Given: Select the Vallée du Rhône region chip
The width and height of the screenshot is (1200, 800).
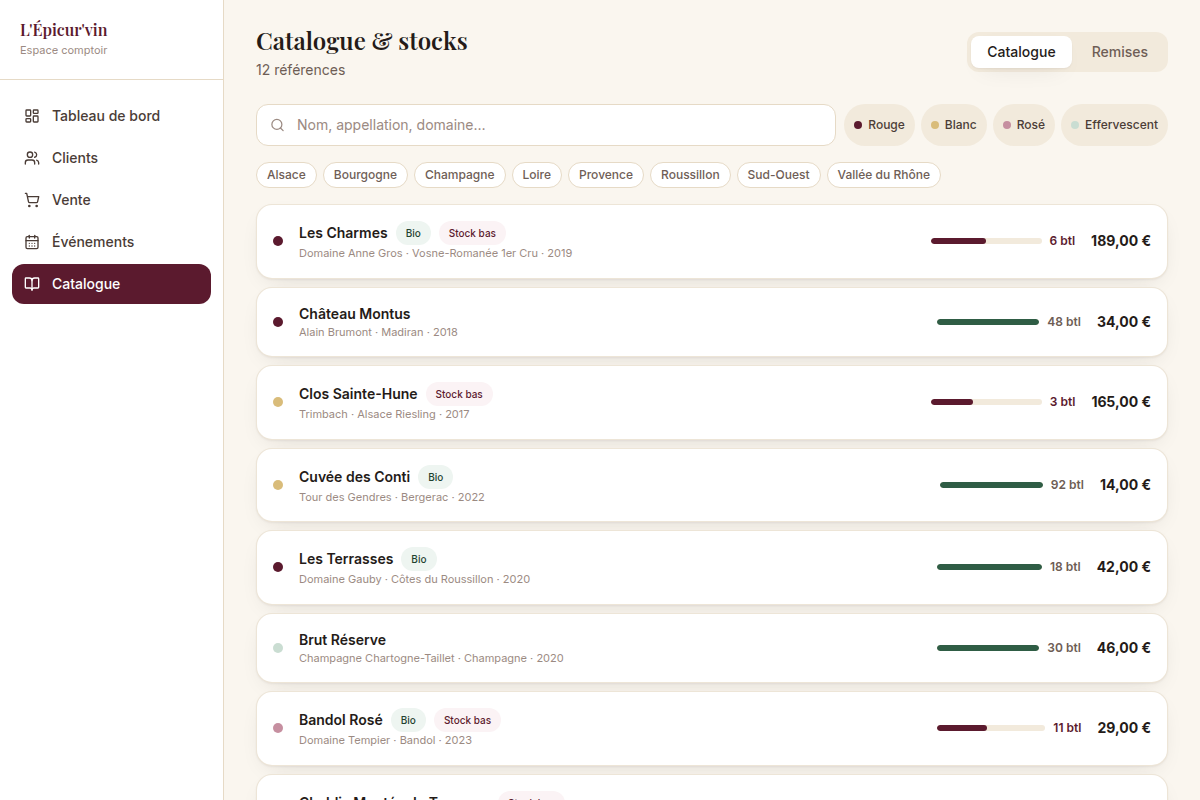Looking at the screenshot, I should pyautogui.click(x=884, y=175).
